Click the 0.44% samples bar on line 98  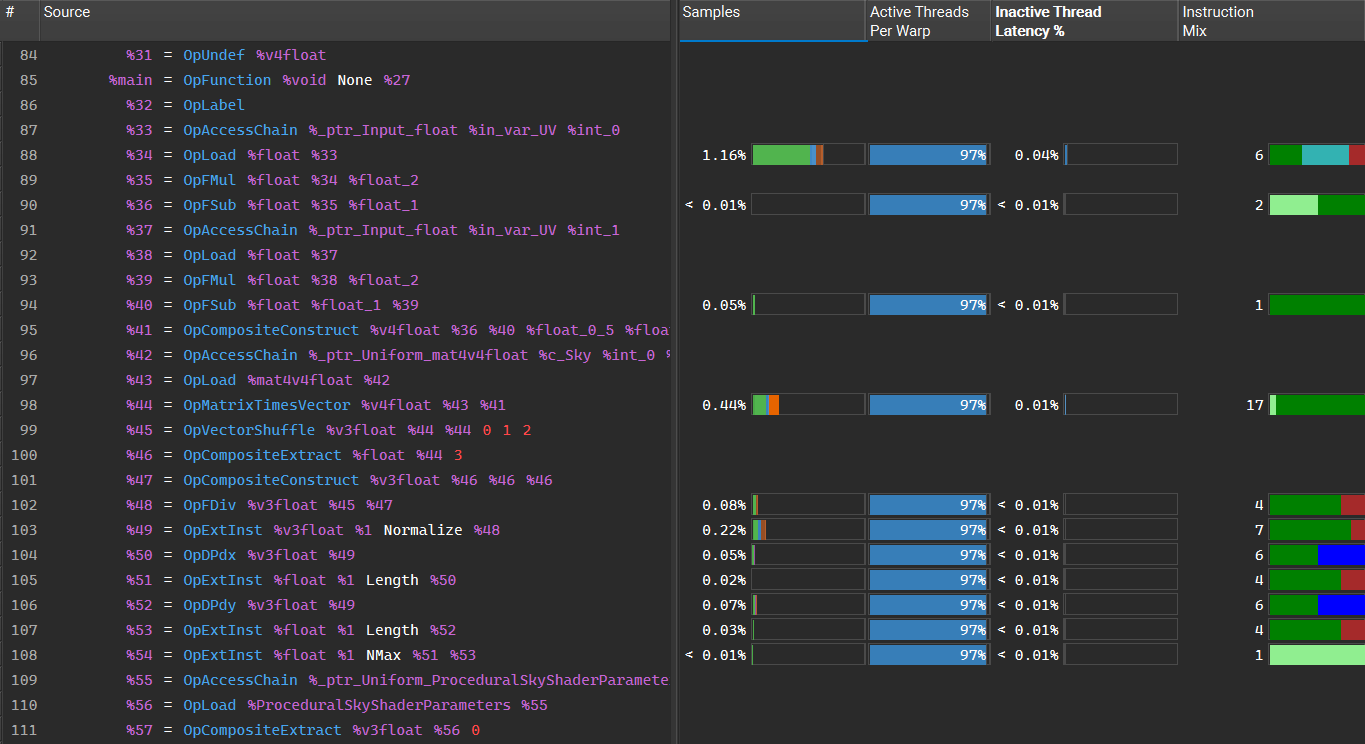(808, 405)
